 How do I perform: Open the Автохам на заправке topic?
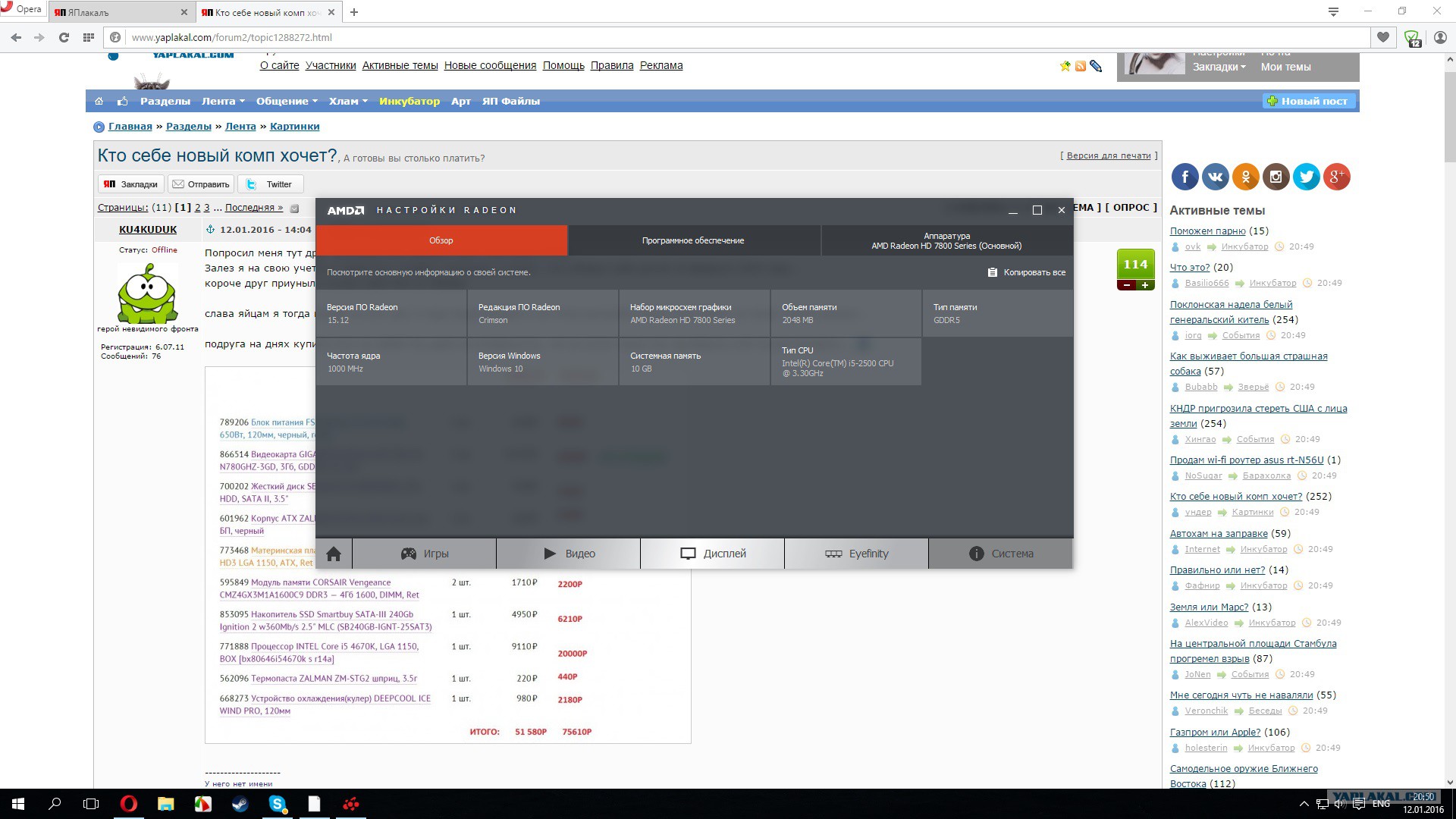pos(1219,534)
